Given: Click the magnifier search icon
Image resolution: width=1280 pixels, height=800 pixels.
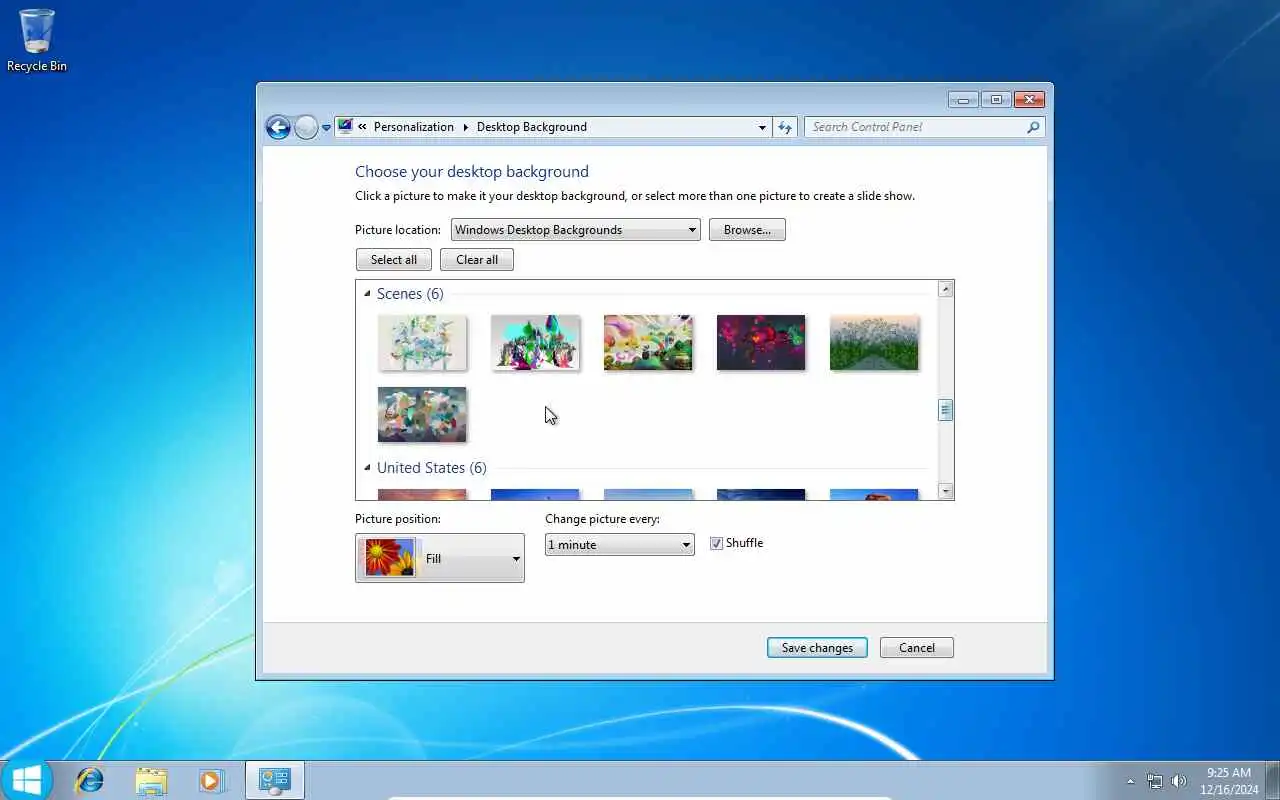Looking at the screenshot, I should click(1033, 127).
